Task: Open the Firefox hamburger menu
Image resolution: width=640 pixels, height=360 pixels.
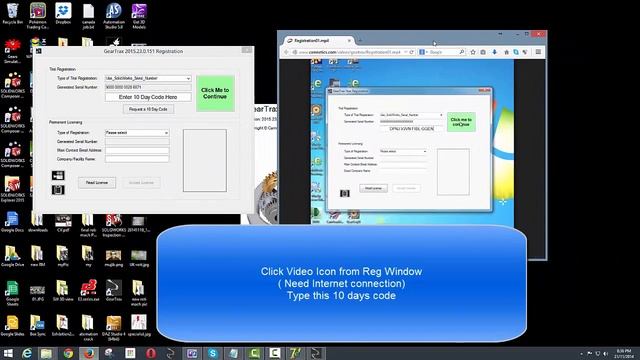Action: (538, 52)
